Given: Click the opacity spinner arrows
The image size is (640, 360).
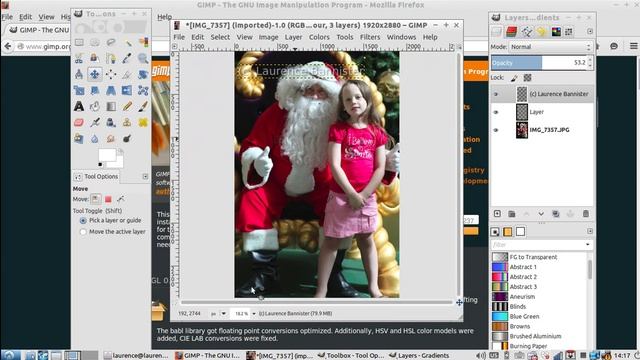Looking at the screenshot, I should 590,62.
